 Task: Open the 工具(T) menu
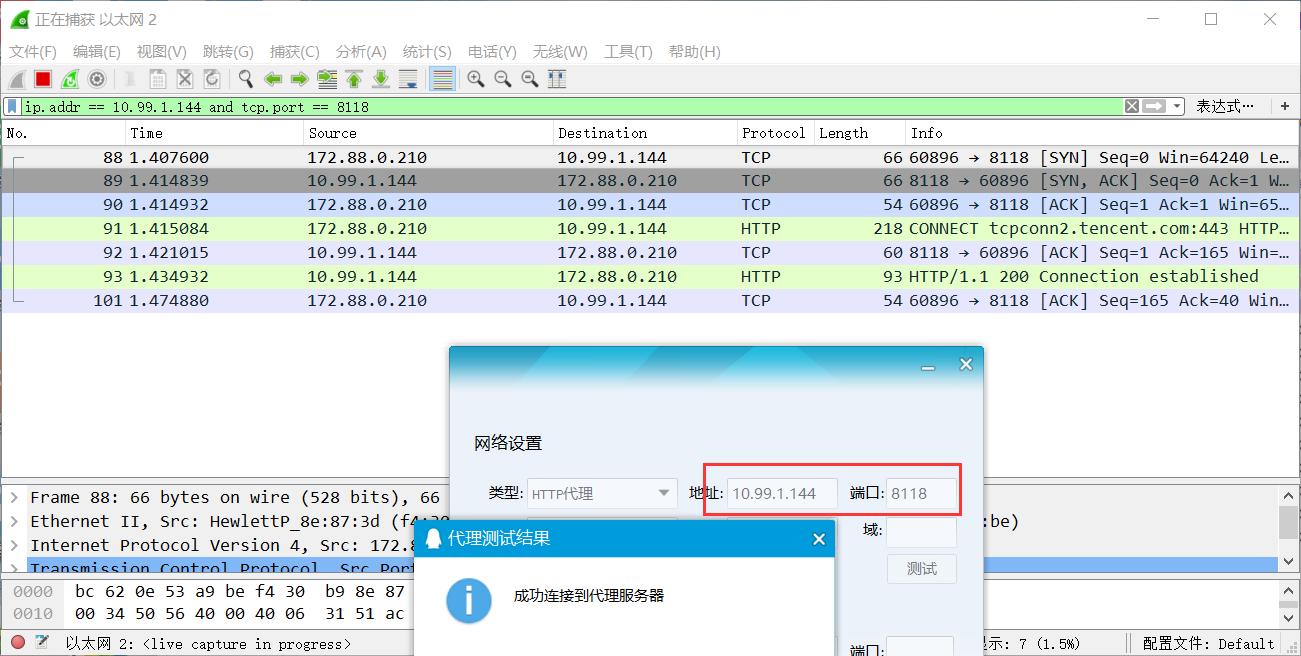(x=628, y=52)
